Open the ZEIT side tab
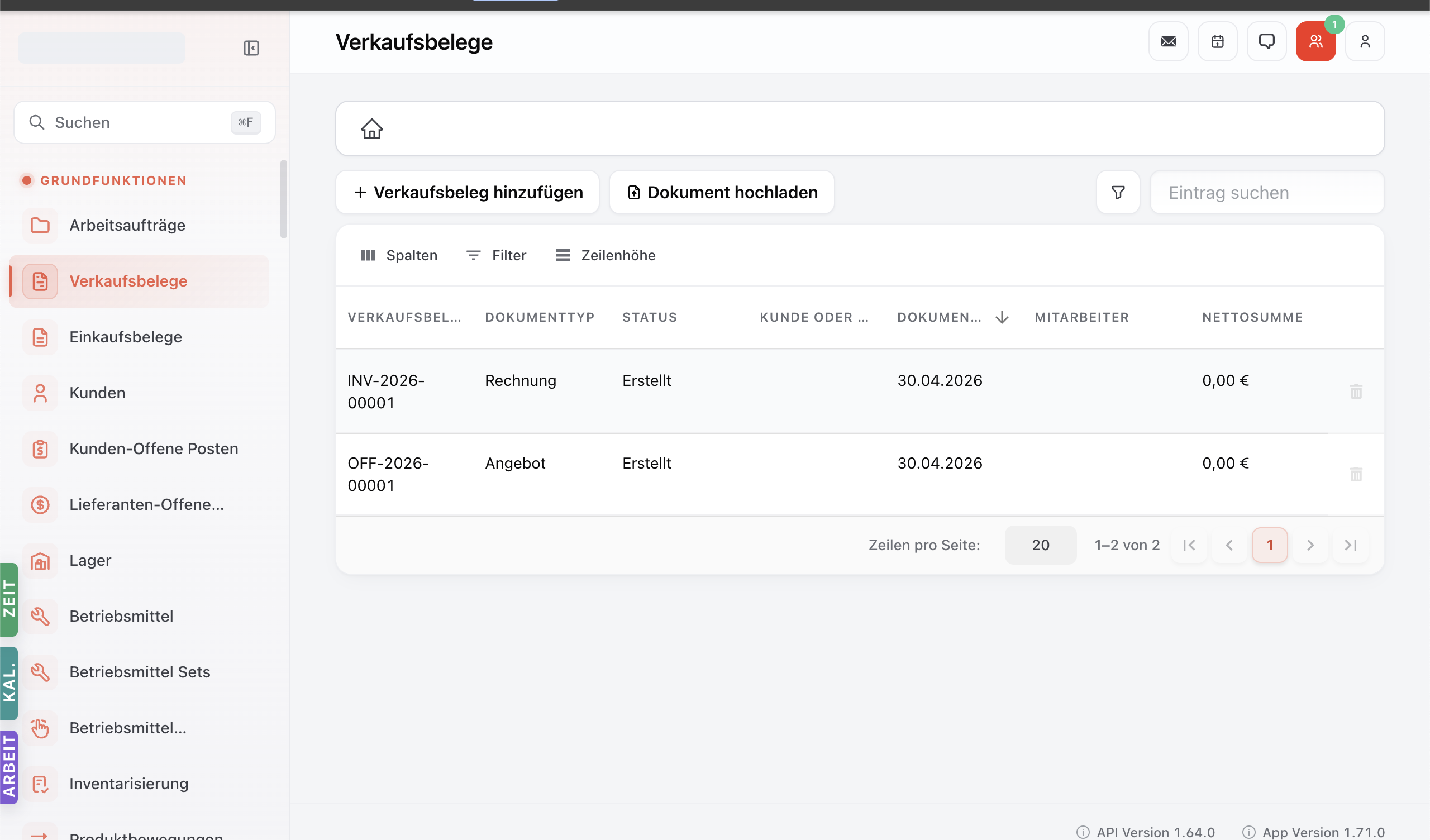This screenshot has width=1430, height=840. pos(9,599)
